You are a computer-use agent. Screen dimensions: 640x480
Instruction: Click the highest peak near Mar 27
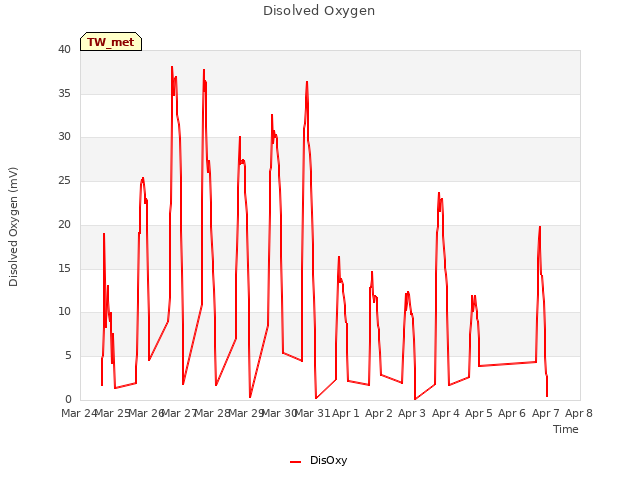coord(172,67)
